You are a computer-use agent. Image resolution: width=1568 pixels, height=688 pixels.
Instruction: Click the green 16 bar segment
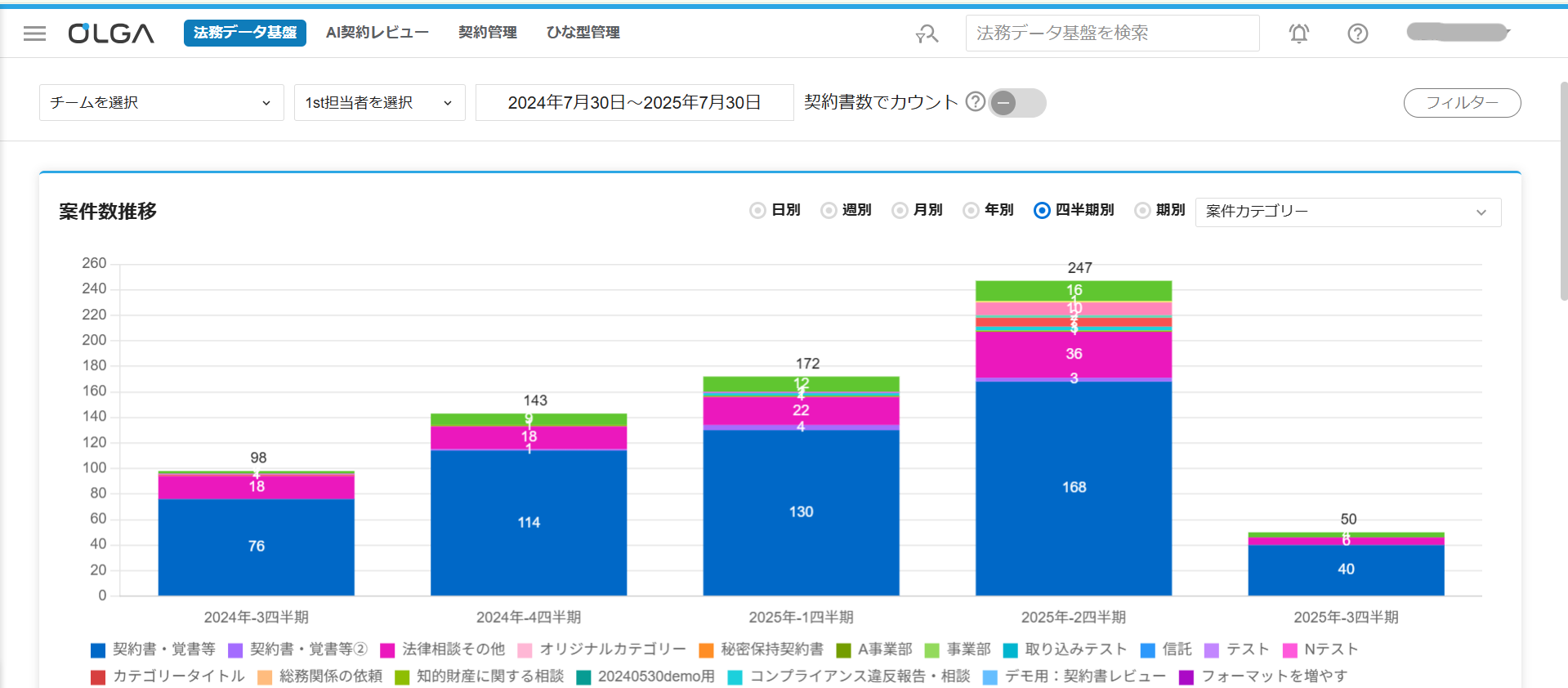[1074, 291]
